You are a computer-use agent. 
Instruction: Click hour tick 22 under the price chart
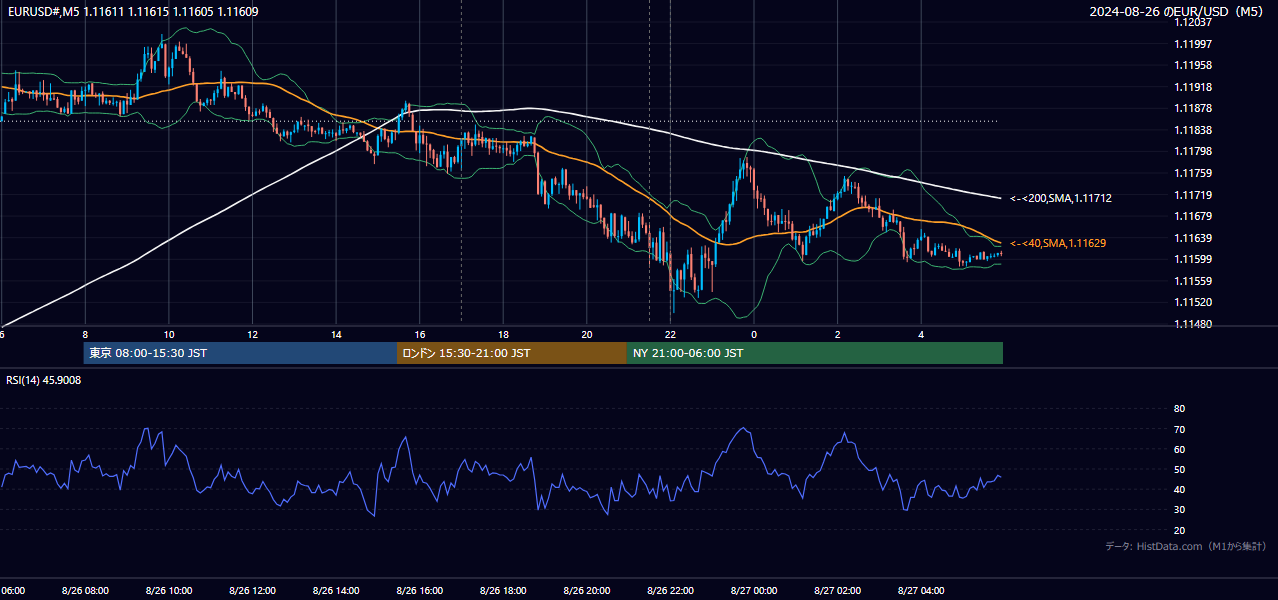670,334
